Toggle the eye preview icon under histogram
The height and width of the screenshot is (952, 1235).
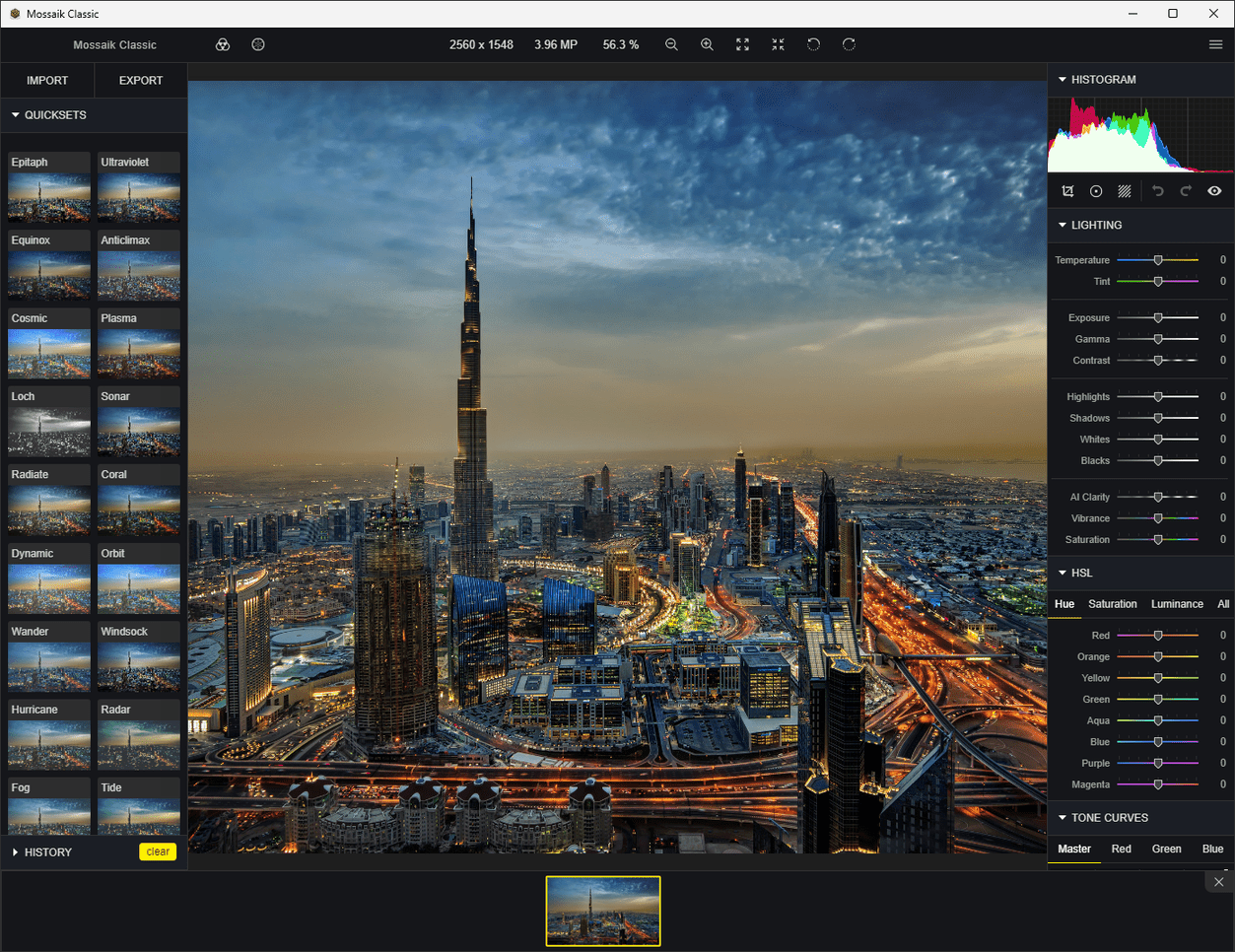1214,191
